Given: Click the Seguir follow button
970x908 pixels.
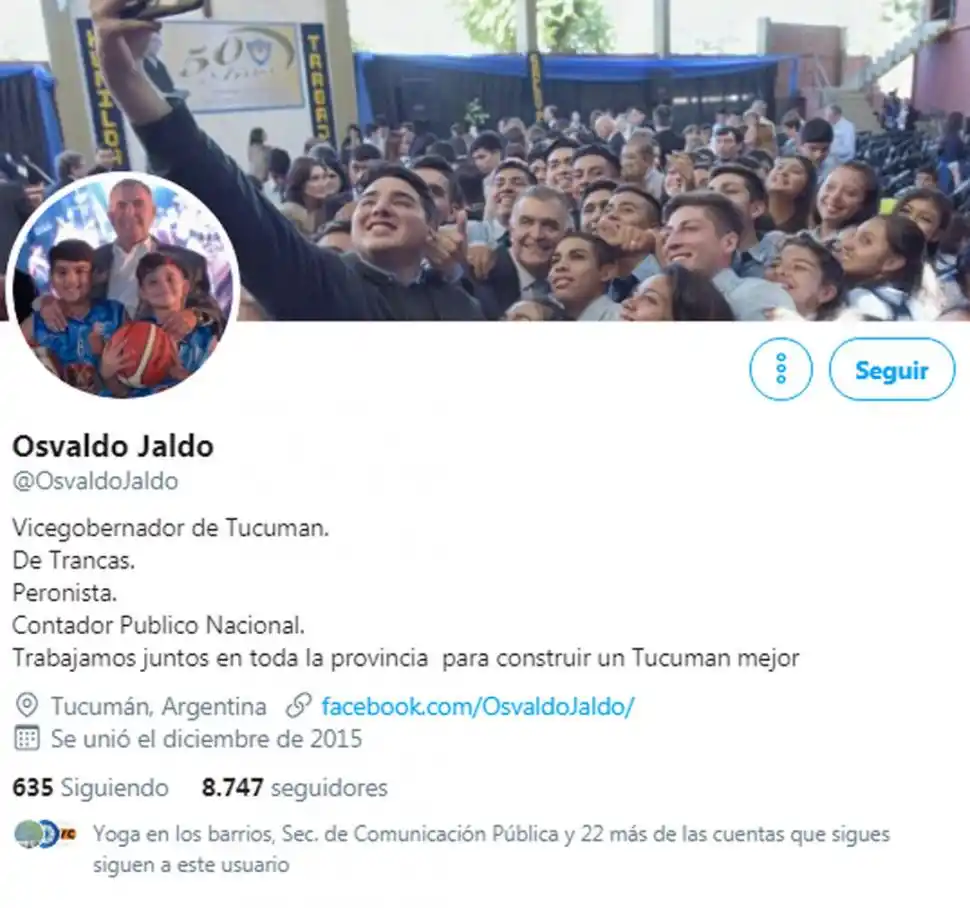Looking at the screenshot, I should coord(891,369).
